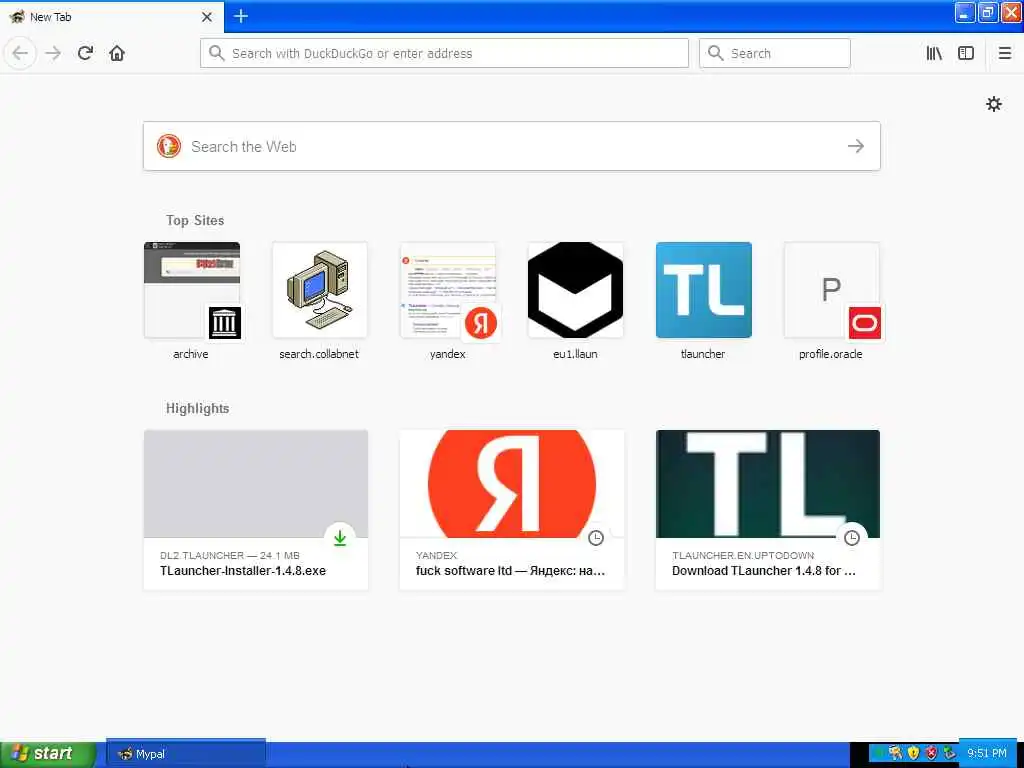Viewport: 1024px width, 768px height.
Task: Open Download TLauncher 1.4.8 highlight
Action: point(768,510)
